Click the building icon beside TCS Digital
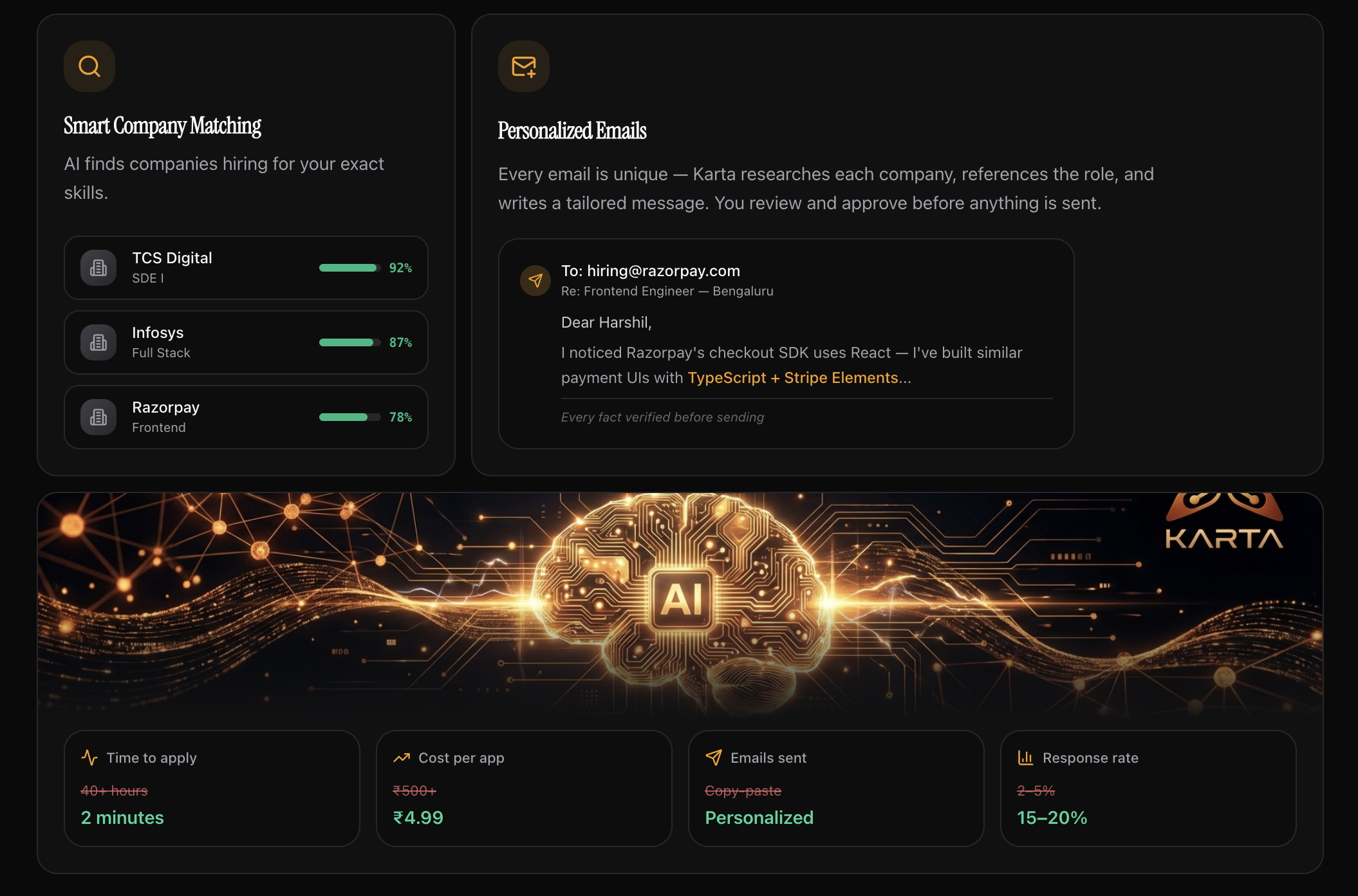The height and width of the screenshot is (896, 1358). (x=98, y=268)
